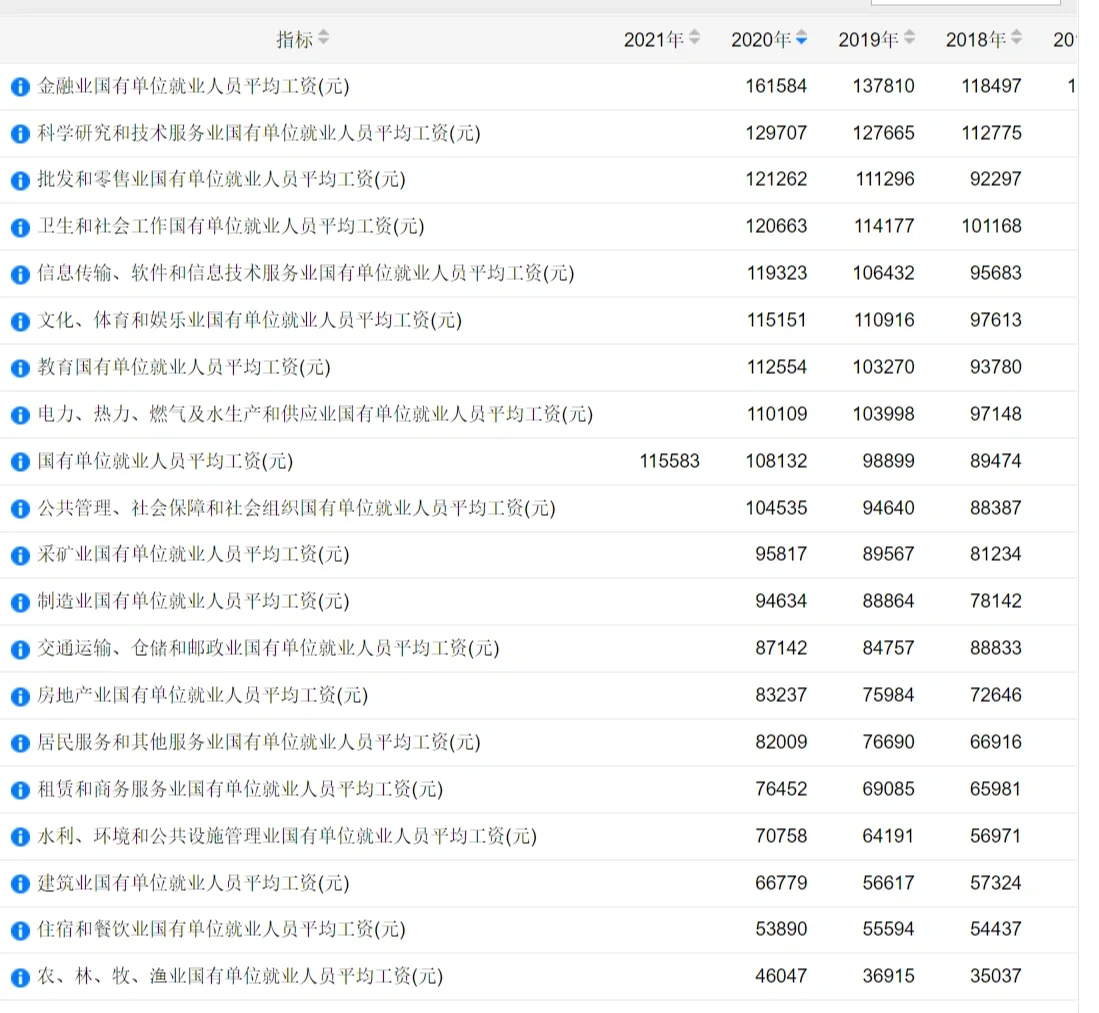This screenshot has height=1013, width=1099.
Task: Toggle sort arrows on 2020年 column
Action: point(802,37)
